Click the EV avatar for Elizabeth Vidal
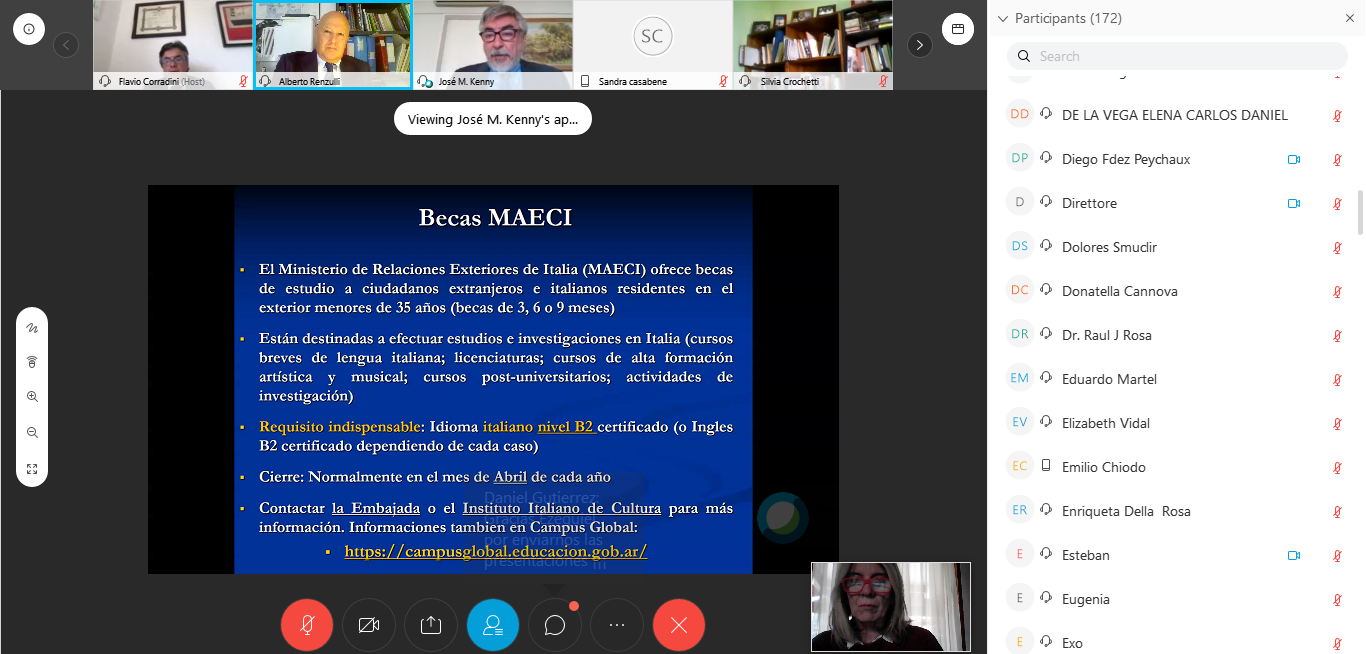This screenshot has height=654, width=1366. (1020, 423)
